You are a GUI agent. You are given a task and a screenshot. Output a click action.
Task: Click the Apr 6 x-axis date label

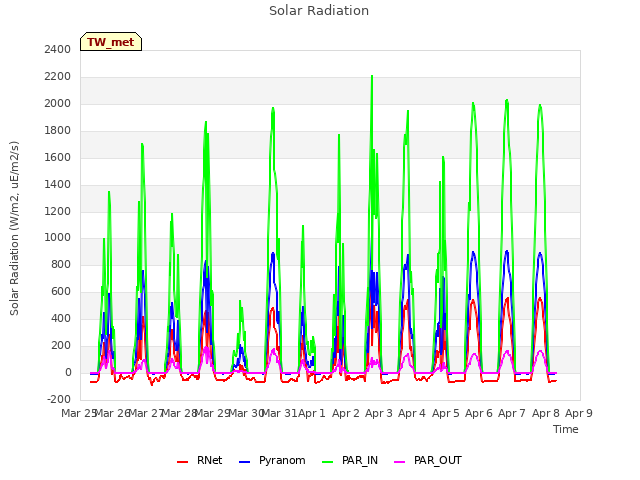478,413
